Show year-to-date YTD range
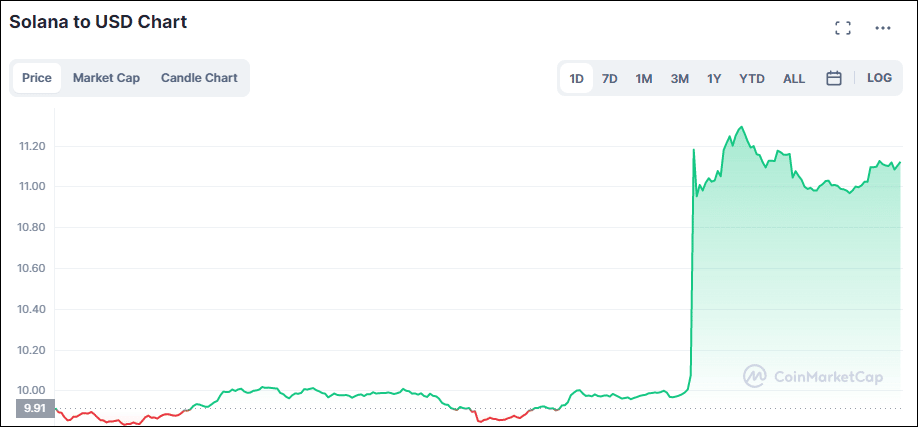Screen dimensions: 918x427 pyautogui.click(x=752, y=78)
